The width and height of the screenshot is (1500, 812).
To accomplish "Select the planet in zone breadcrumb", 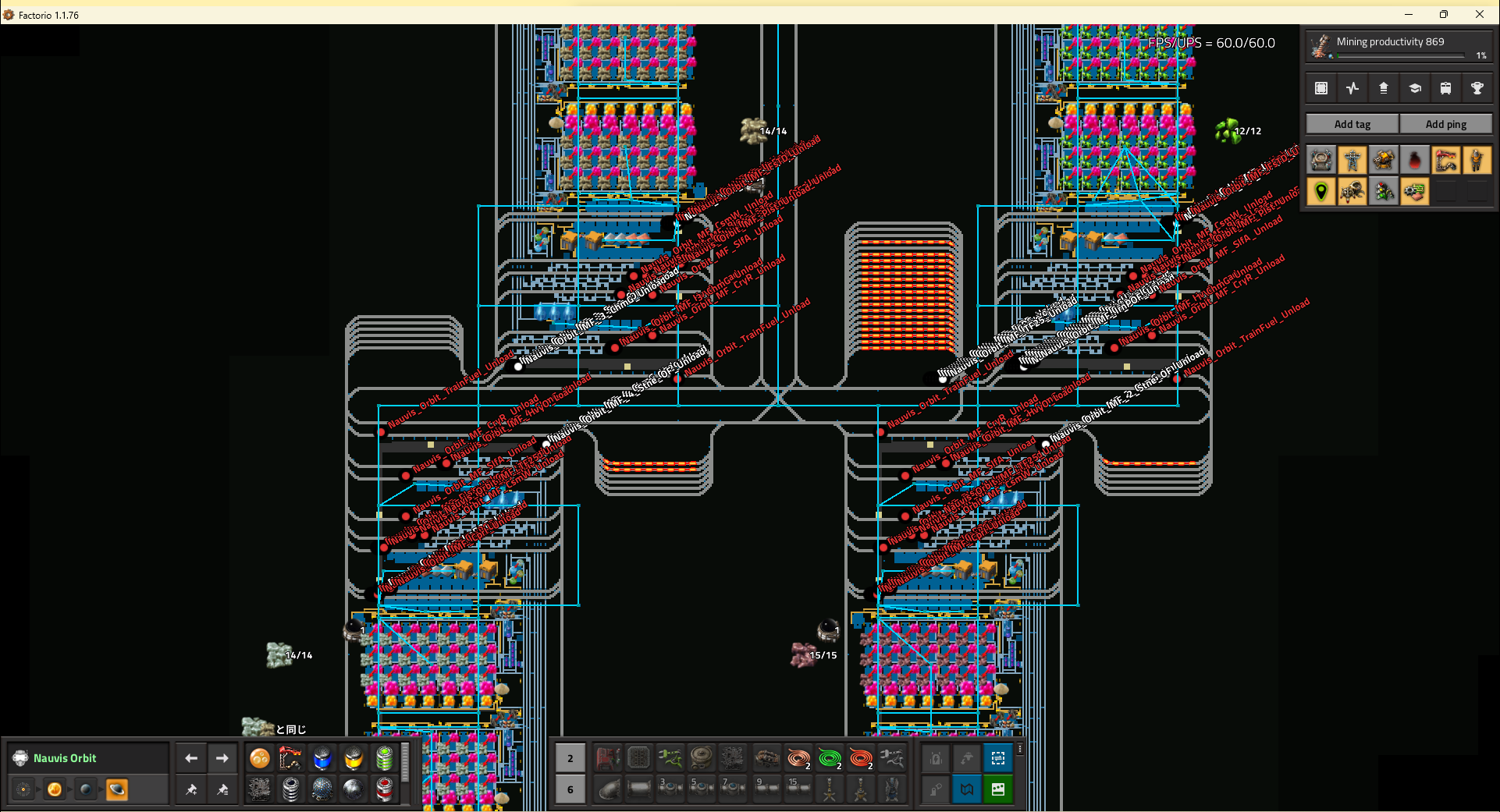I will 86,789.
